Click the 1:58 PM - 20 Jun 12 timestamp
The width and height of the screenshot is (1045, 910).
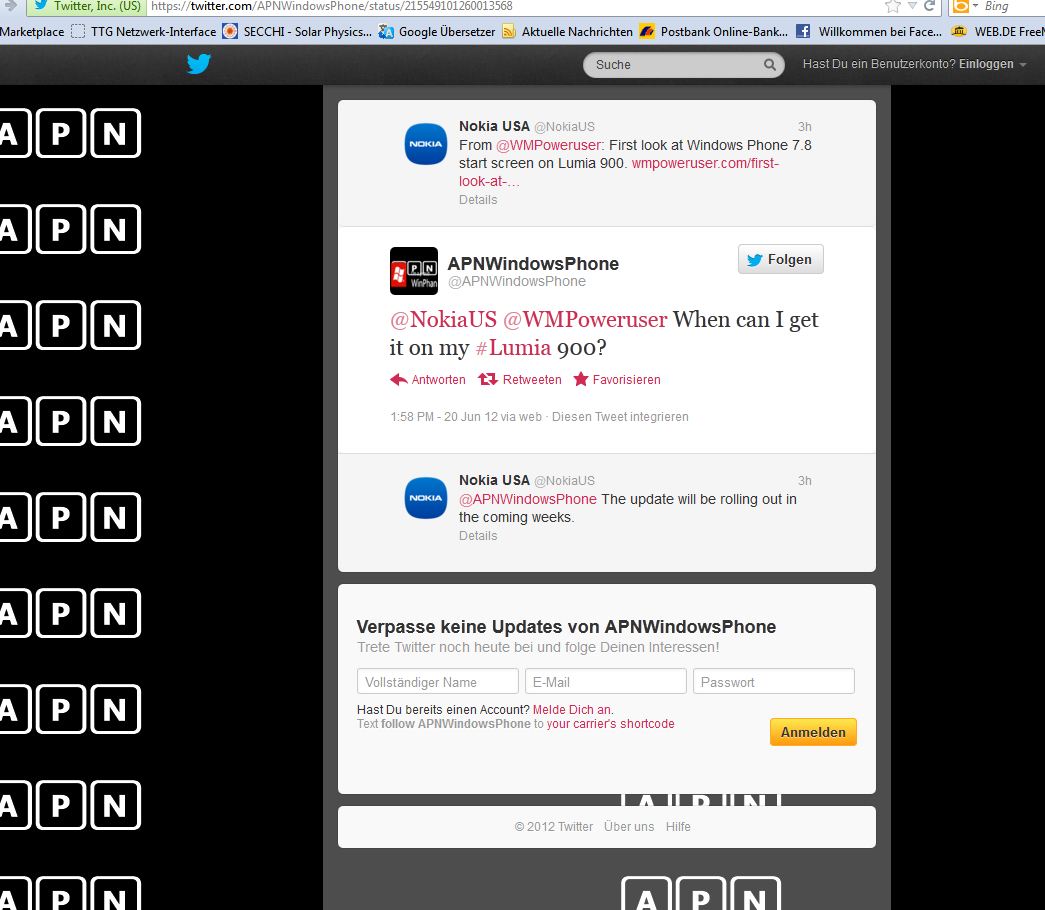point(444,417)
